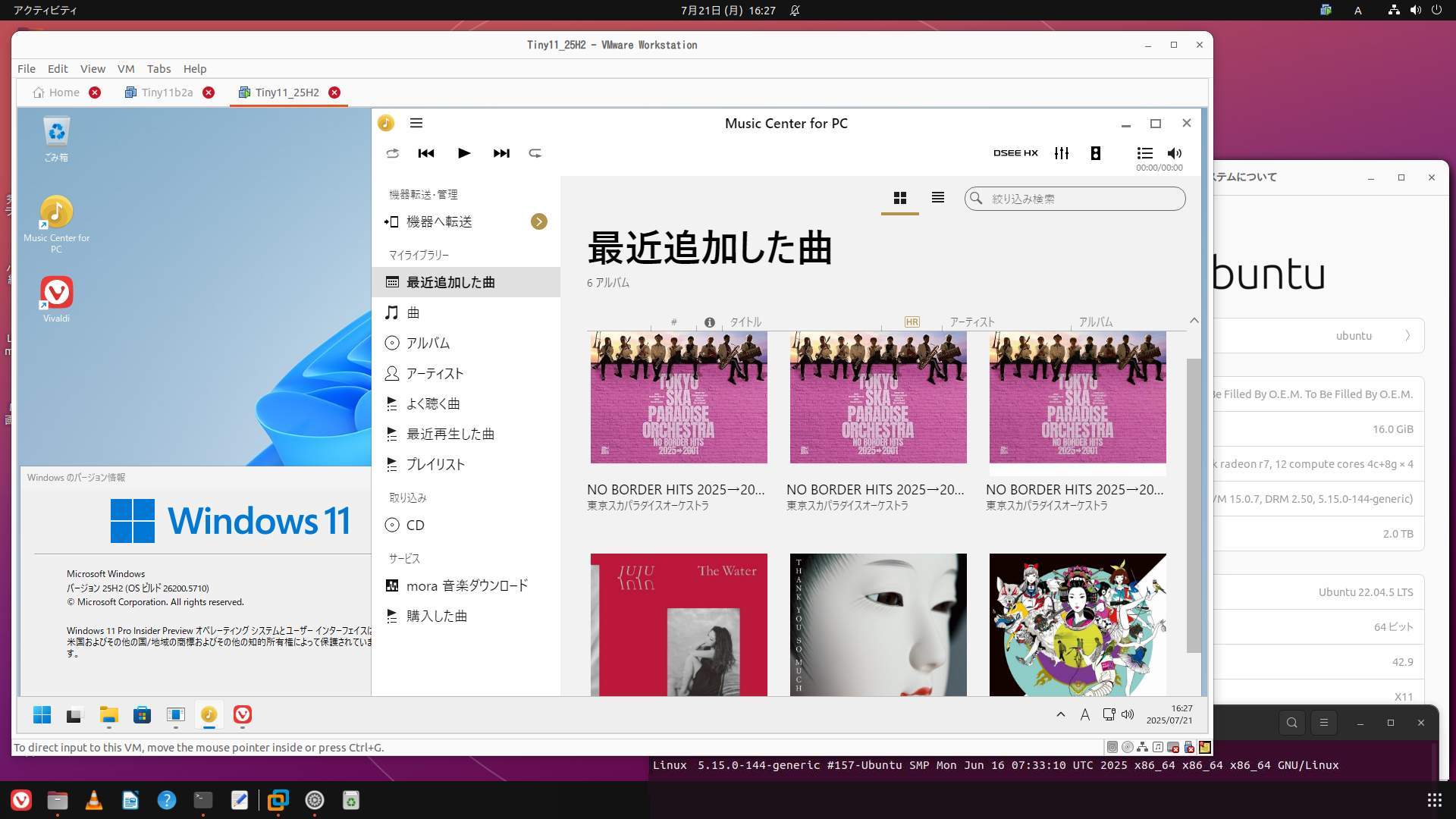Open ubuntu device name row in settings
Viewport: 1456px width, 819px height.
coord(1319,335)
